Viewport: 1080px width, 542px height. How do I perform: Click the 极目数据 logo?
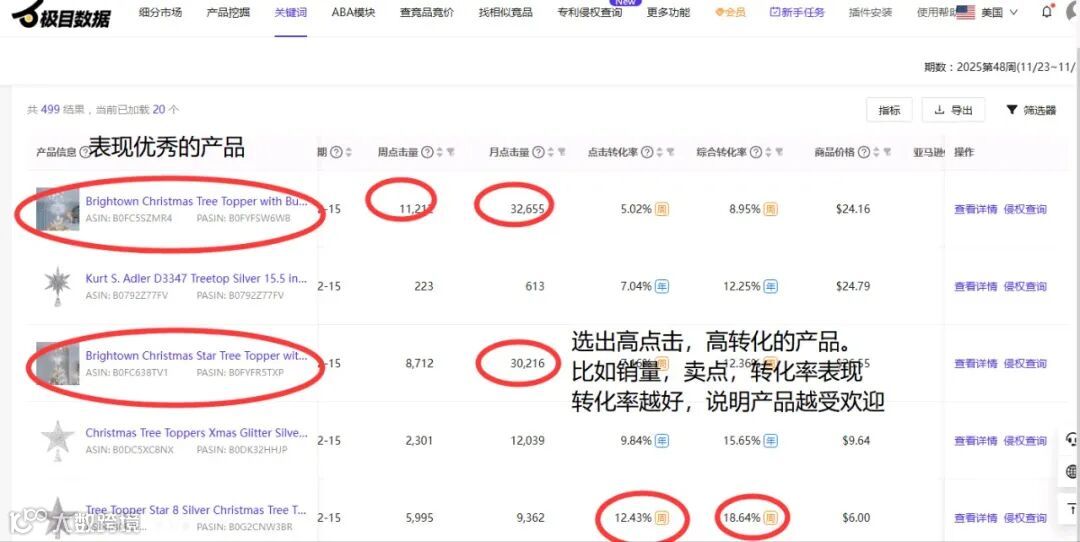61,14
